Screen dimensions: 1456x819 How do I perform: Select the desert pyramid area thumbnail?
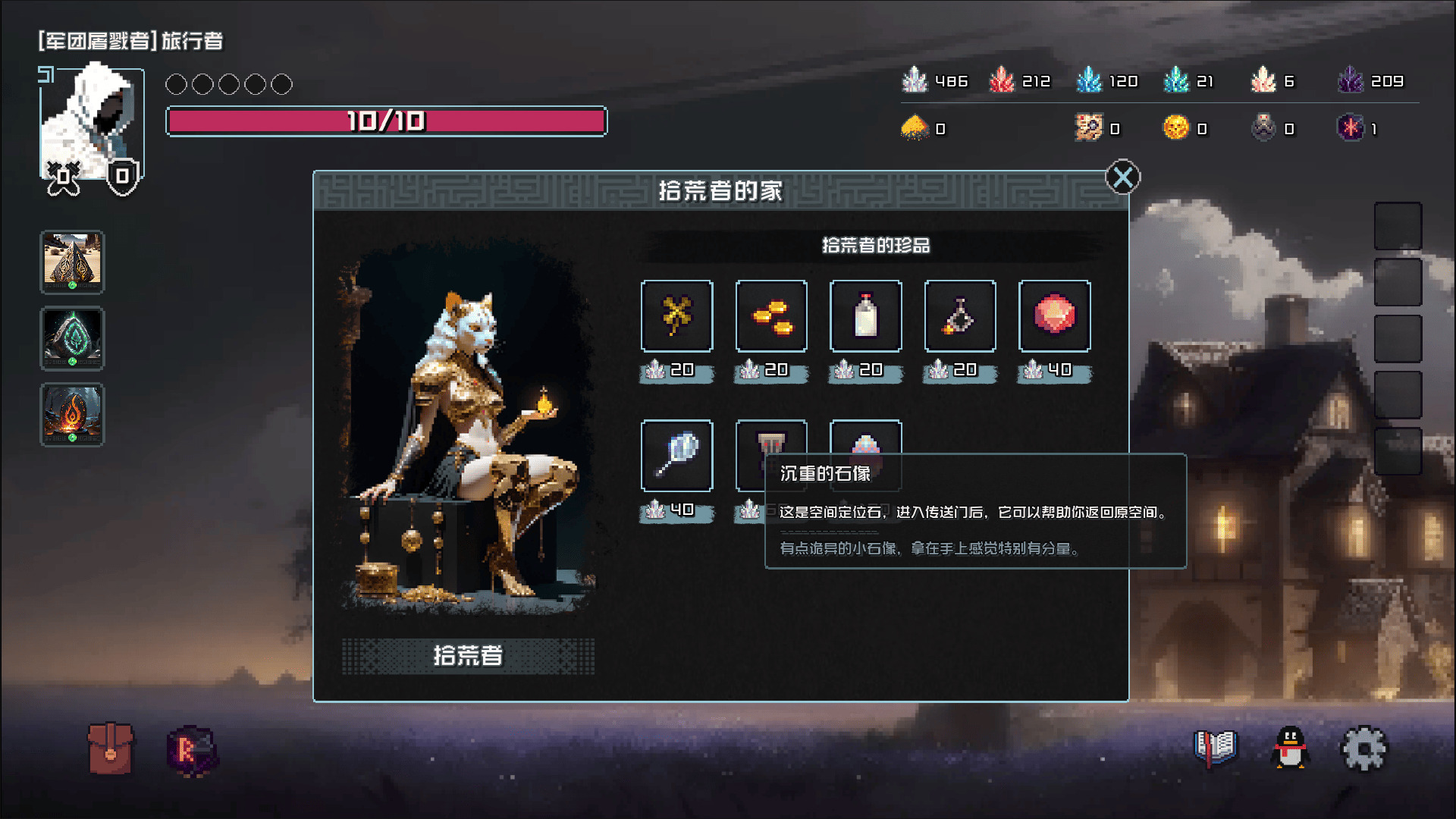(72, 262)
